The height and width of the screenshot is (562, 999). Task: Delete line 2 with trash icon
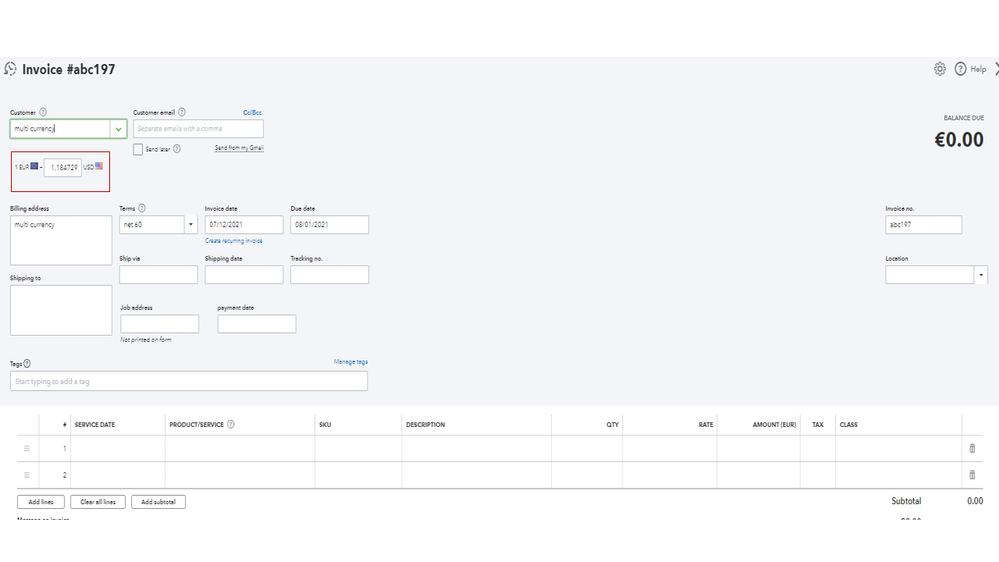click(972, 475)
